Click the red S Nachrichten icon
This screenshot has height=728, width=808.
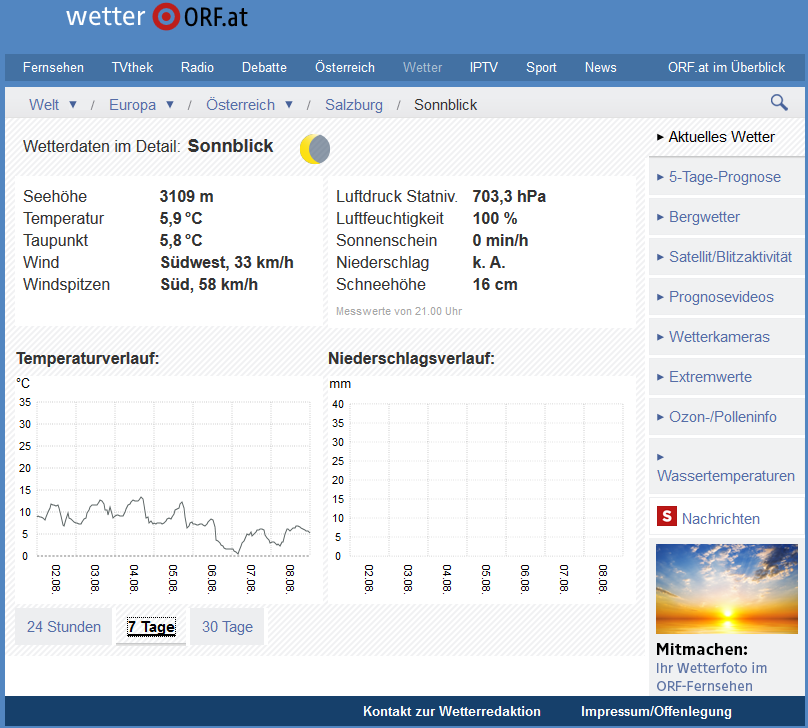tap(666, 517)
